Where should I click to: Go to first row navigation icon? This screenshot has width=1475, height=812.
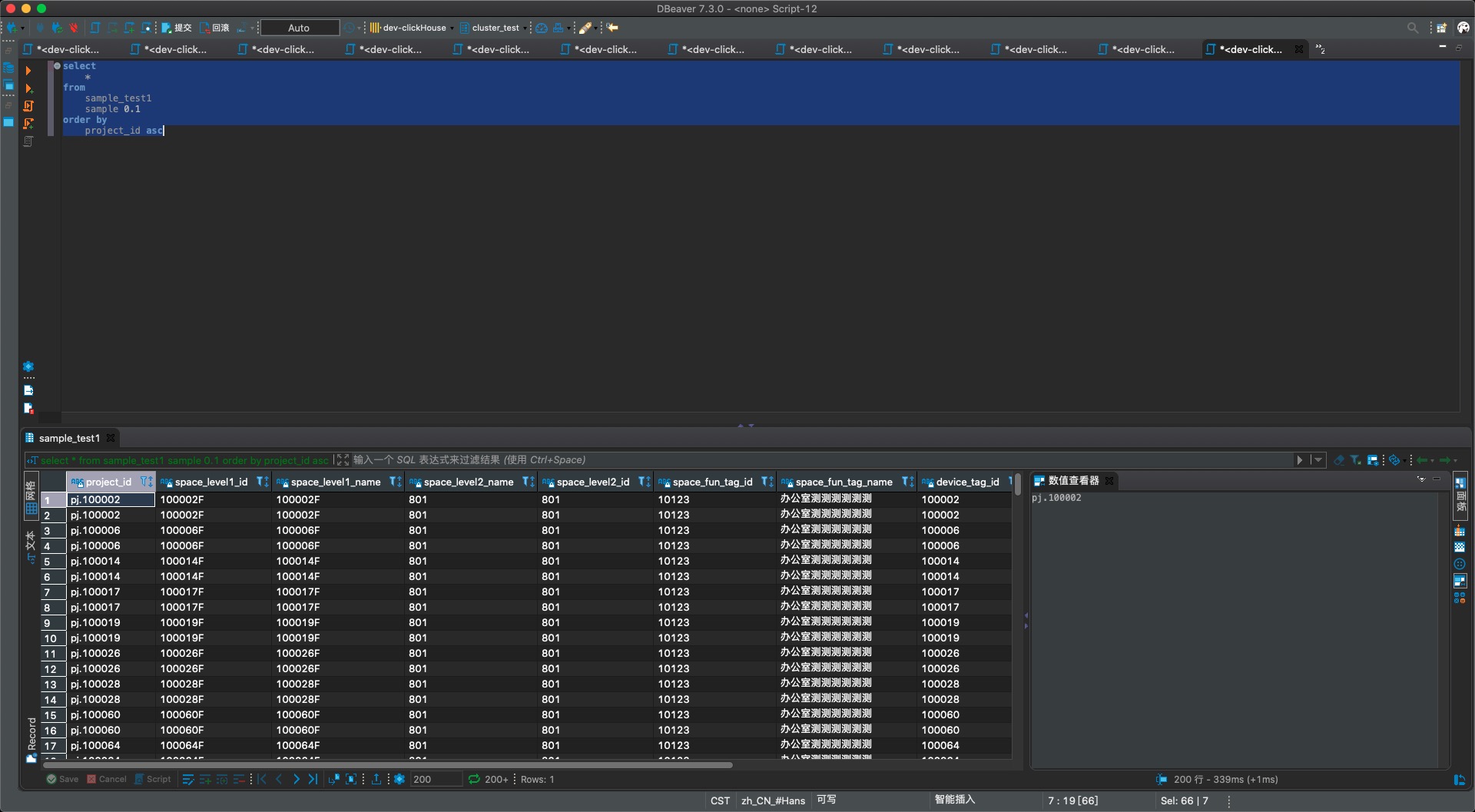[262, 779]
